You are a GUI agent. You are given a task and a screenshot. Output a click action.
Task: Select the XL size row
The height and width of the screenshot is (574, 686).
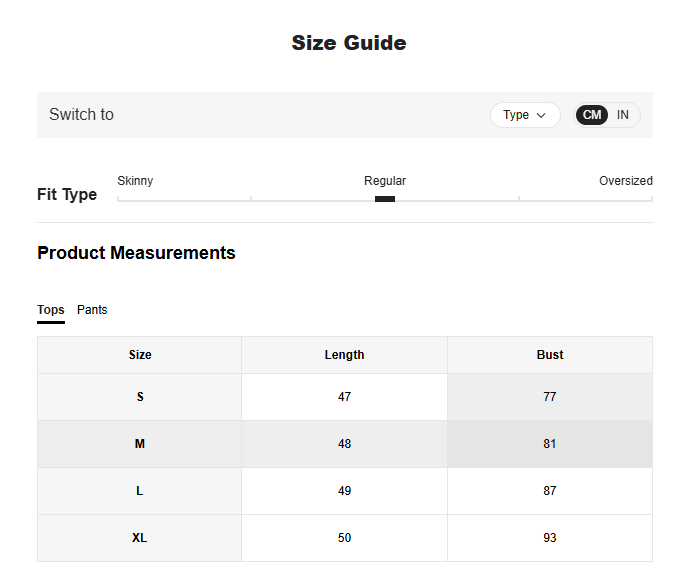click(140, 538)
